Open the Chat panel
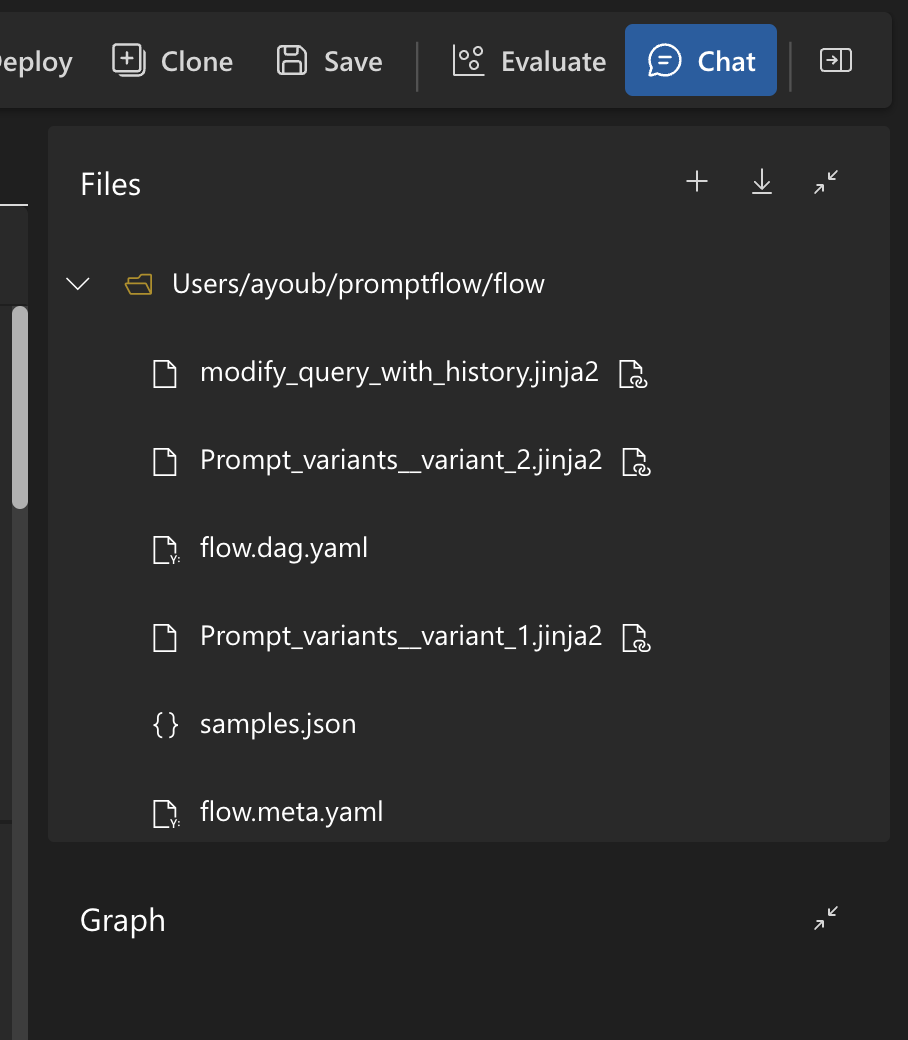Viewport: 908px width, 1040px height. [700, 60]
